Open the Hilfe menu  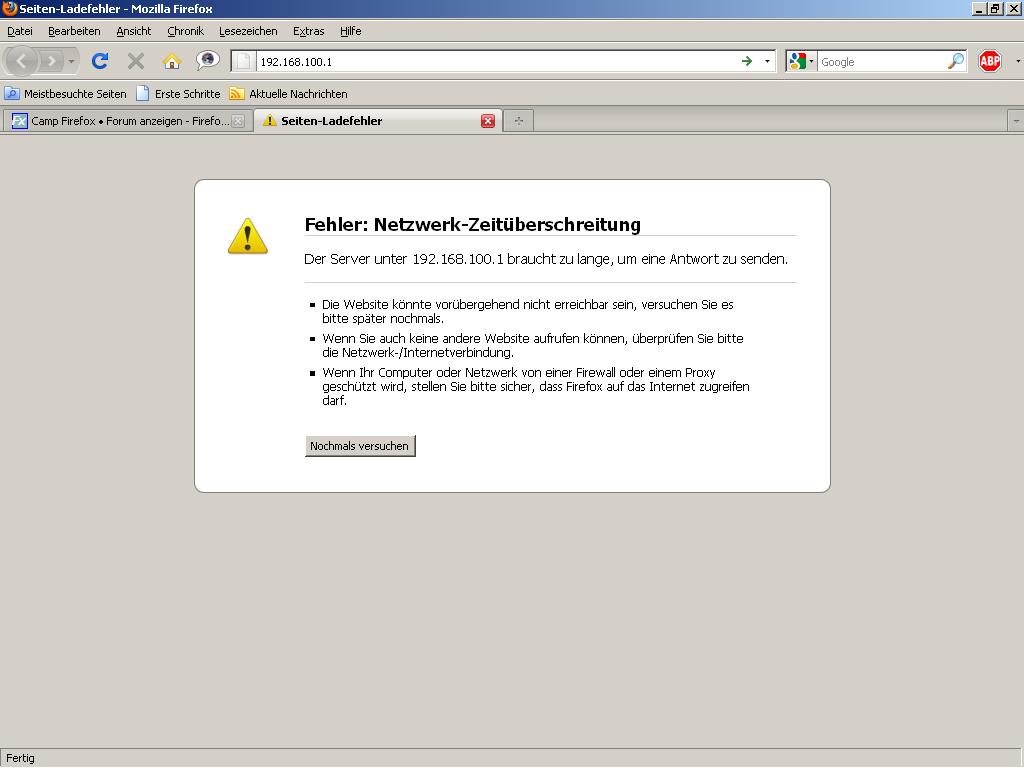pos(351,31)
